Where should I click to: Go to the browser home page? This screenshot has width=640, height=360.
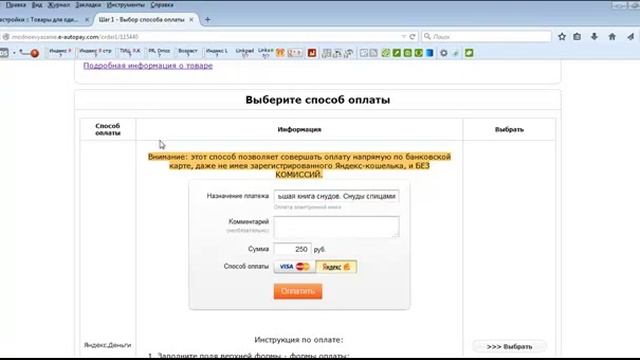(612, 37)
